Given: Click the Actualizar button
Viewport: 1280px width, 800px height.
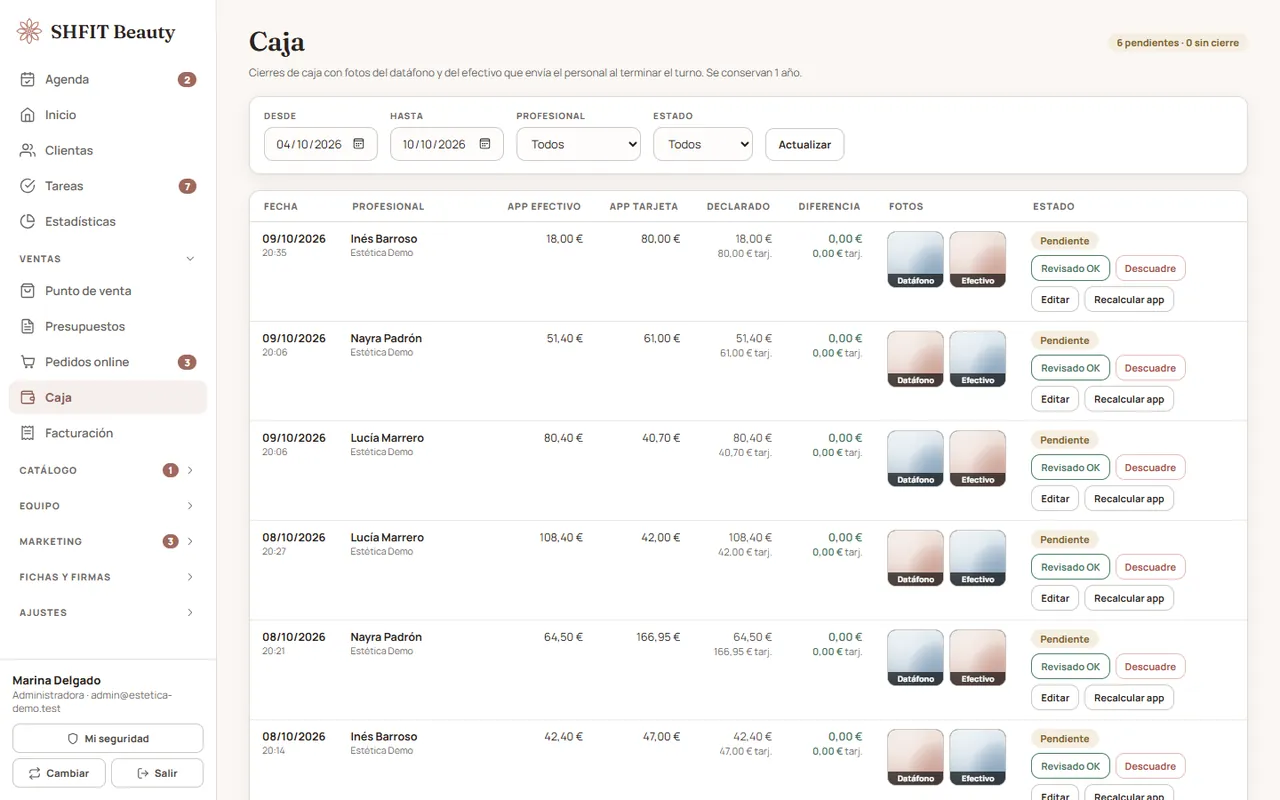Looking at the screenshot, I should tap(805, 144).
